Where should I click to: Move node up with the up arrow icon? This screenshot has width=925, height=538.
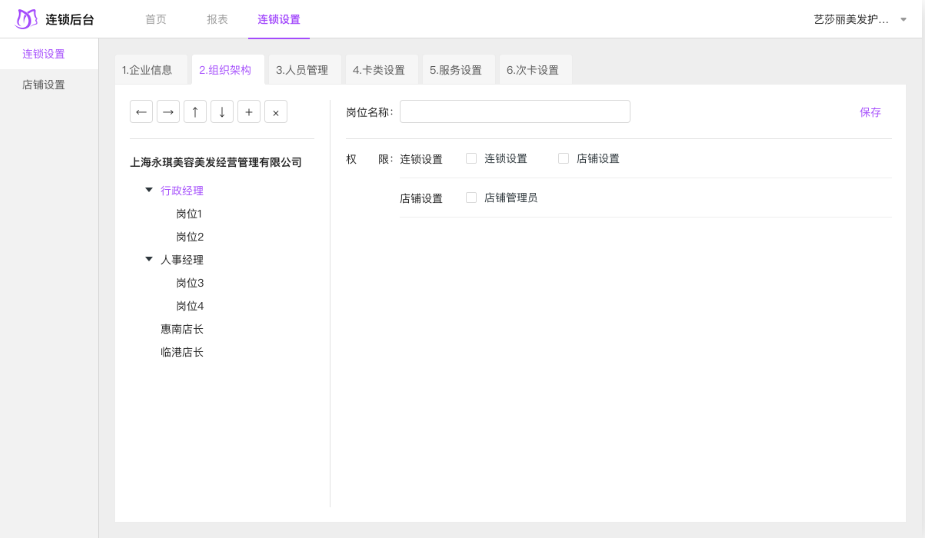[196, 112]
